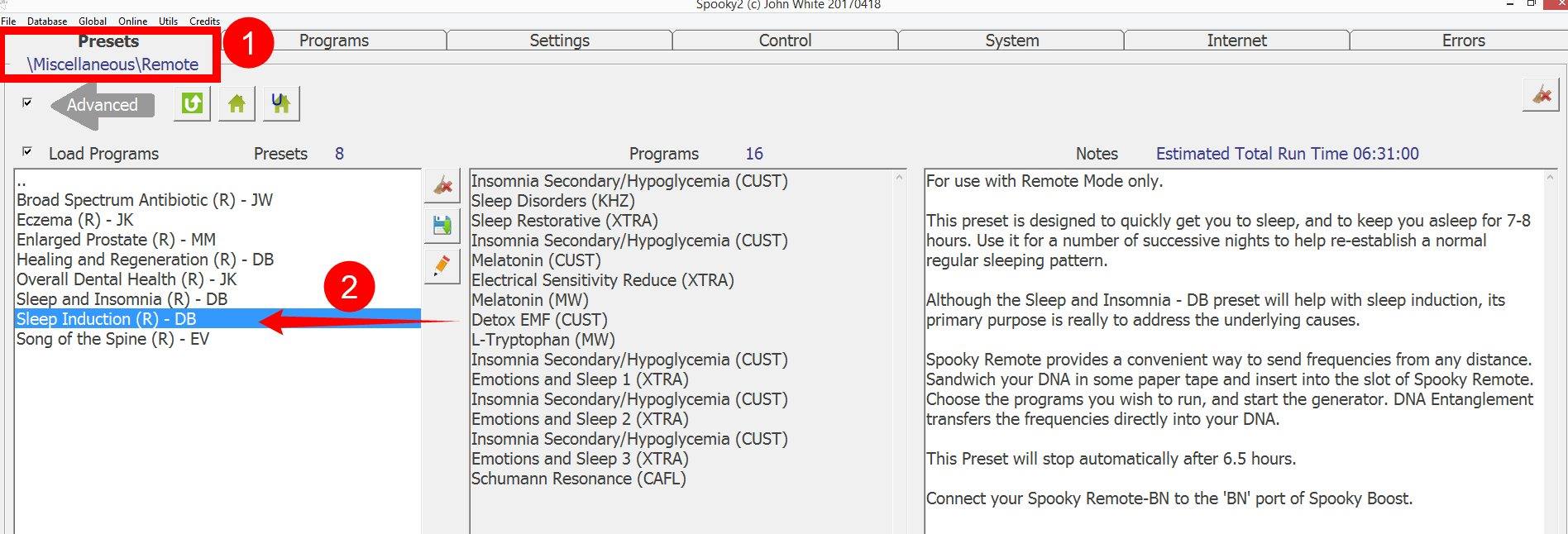The height and width of the screenshot is (534, 1568).
Task: Click the erase icon at top right corner
Action: point(1541,95)
